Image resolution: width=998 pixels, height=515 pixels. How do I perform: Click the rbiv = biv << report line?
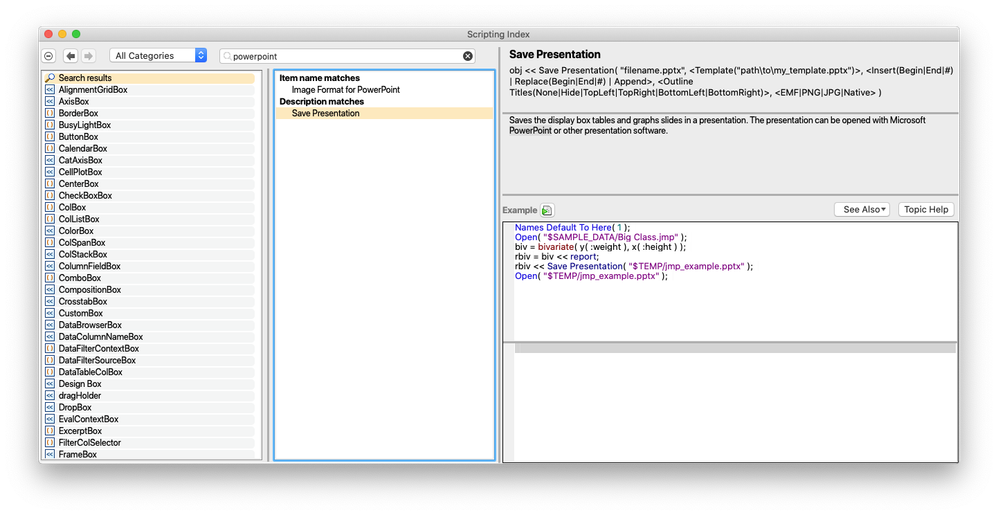557,257
